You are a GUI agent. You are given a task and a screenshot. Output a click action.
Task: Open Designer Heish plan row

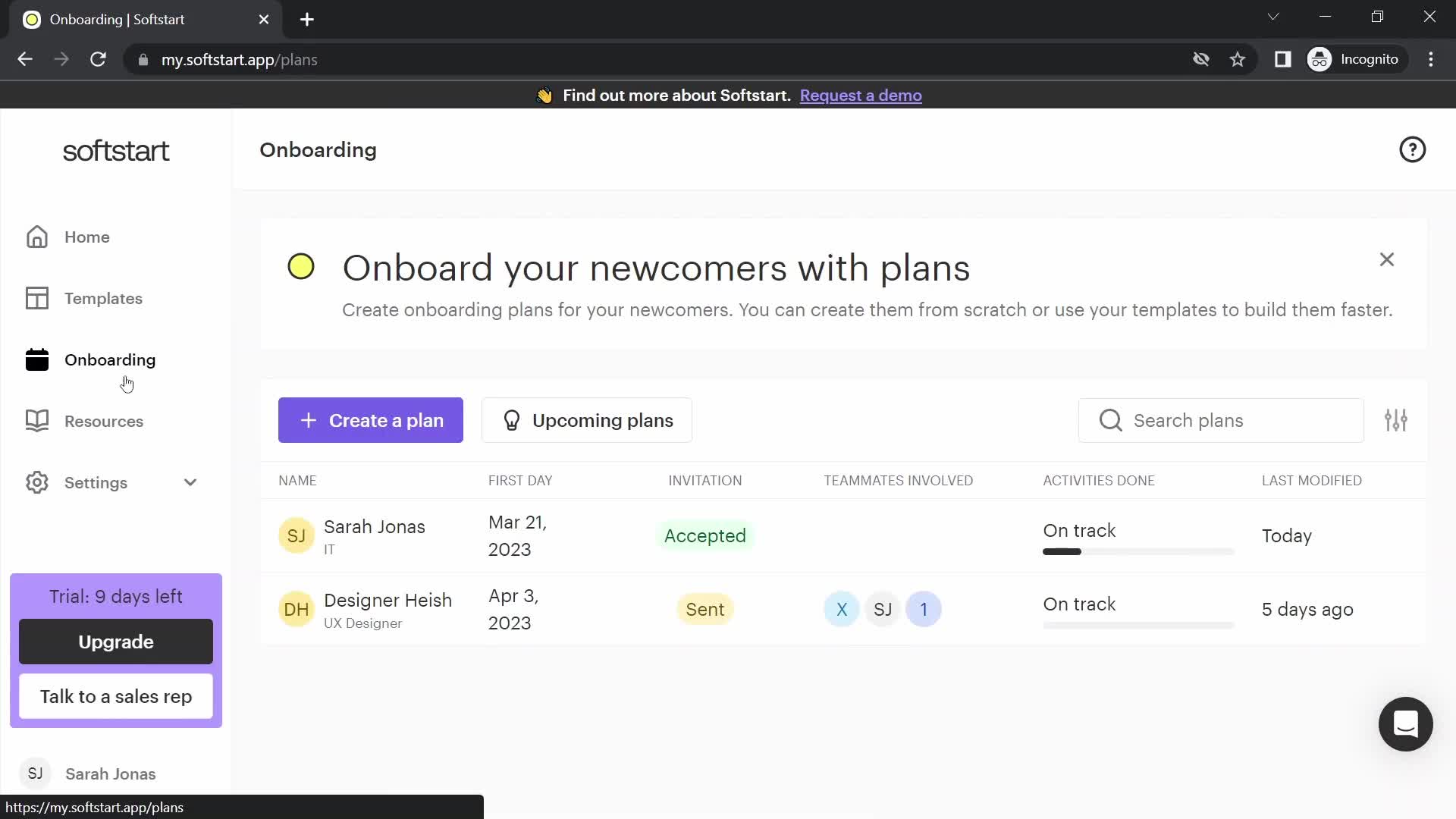843,609
